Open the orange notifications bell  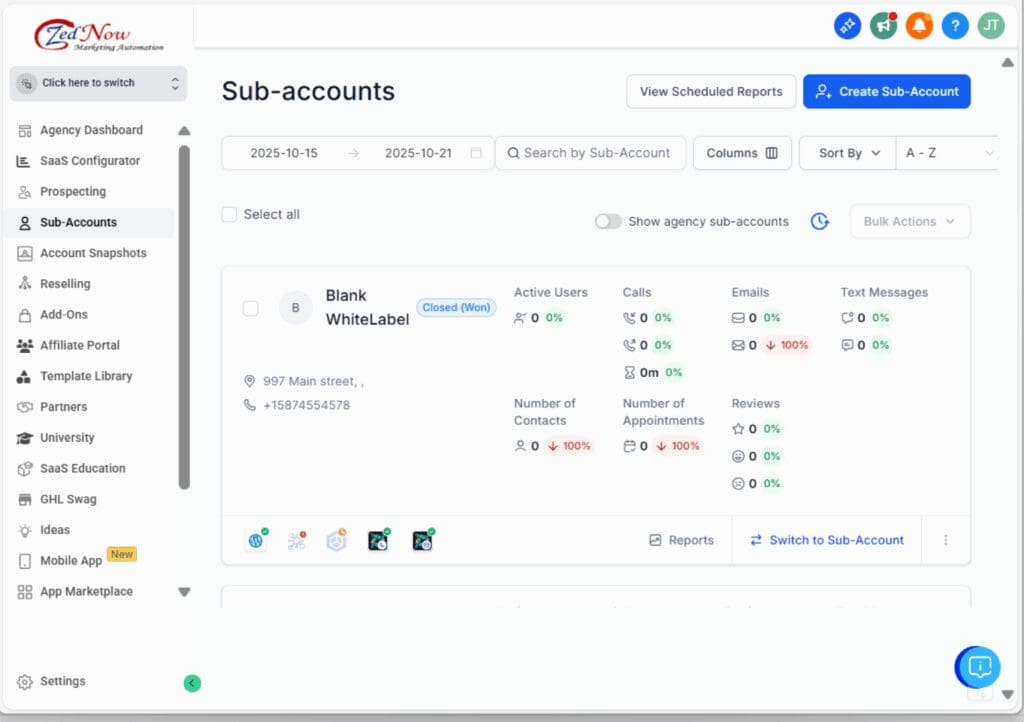pyautogui.click(x=919, y=26)
